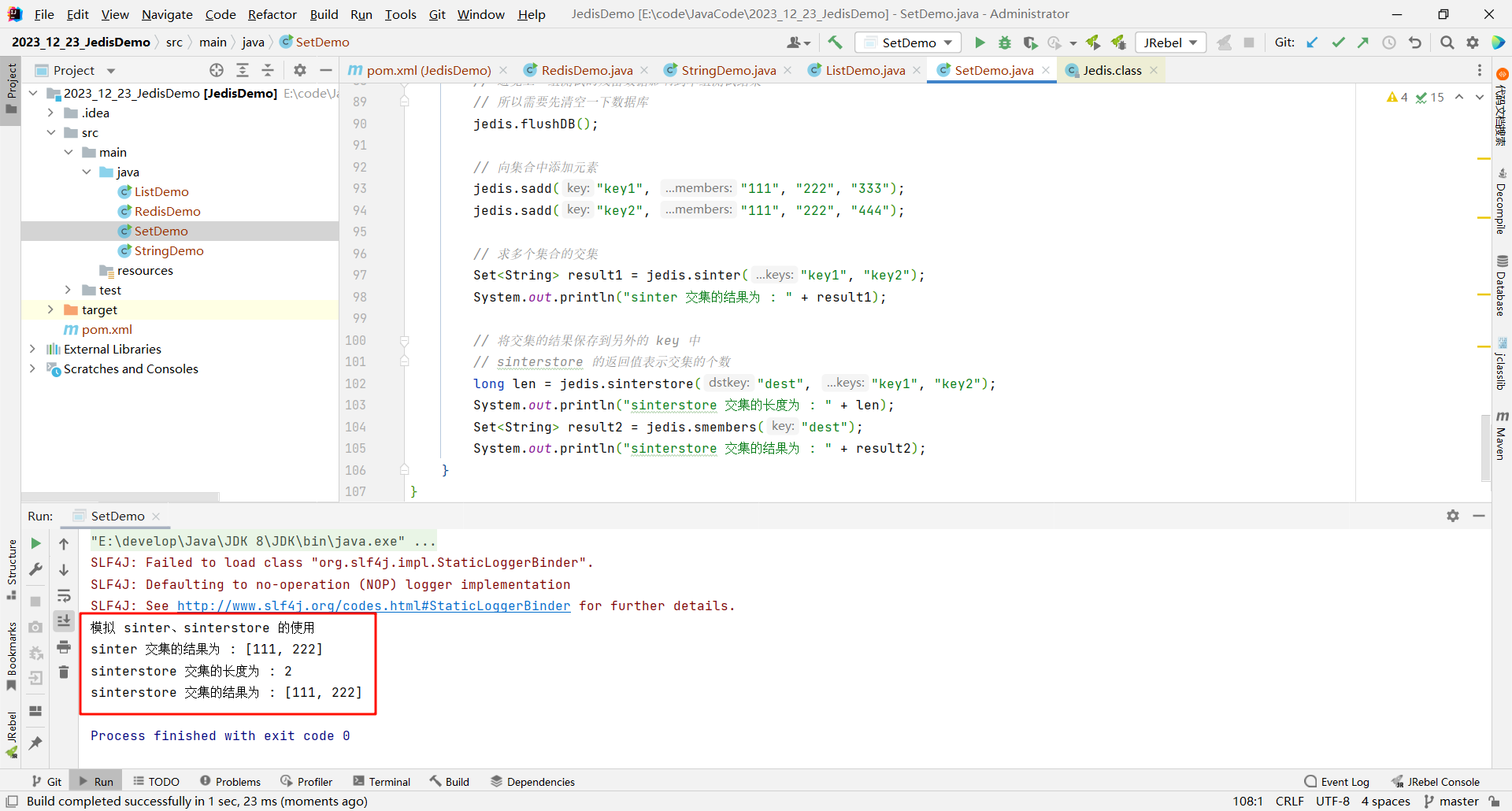Screen dimensions: 1512x811
Task: Commit changes with the Git checkmark icon
Action: tap(1338, 43)
